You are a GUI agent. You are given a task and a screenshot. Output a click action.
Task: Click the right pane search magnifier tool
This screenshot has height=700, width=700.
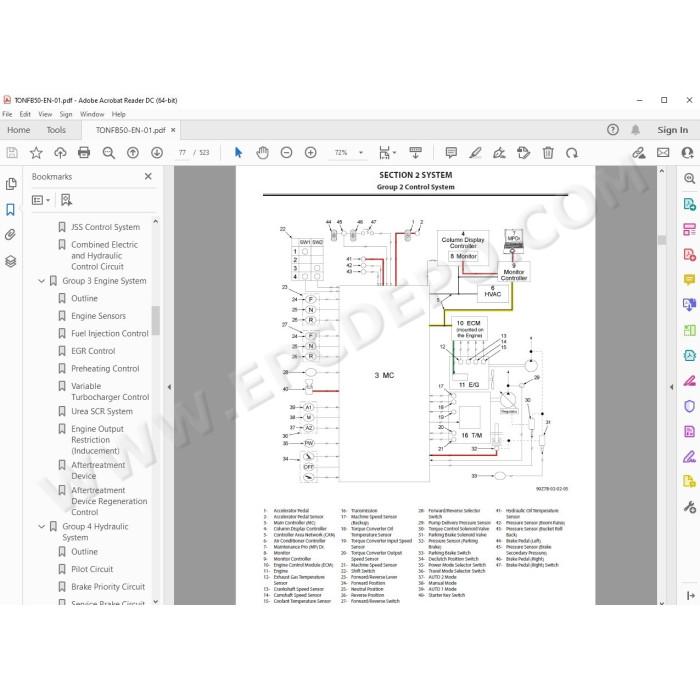click(x=690, y=179)
